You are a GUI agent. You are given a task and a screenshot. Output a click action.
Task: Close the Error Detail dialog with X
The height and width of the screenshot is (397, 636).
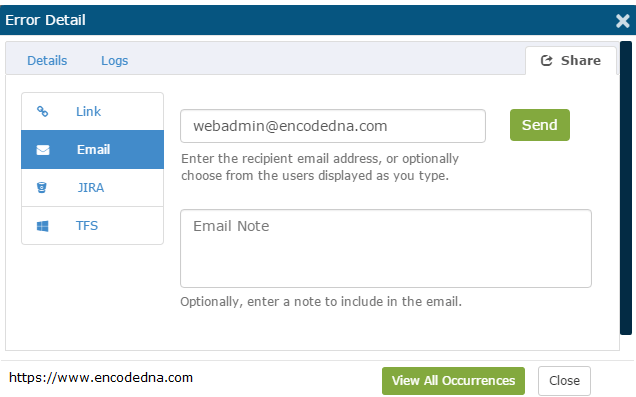coord(623,20)
